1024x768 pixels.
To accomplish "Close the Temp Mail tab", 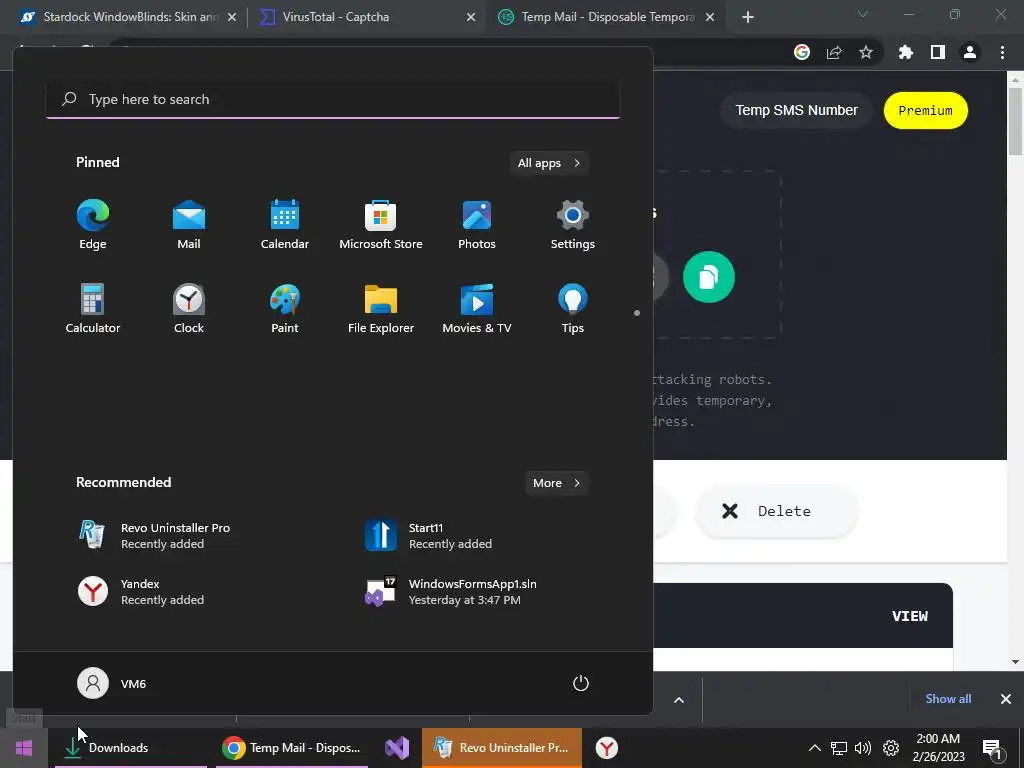I will [710, 18].
